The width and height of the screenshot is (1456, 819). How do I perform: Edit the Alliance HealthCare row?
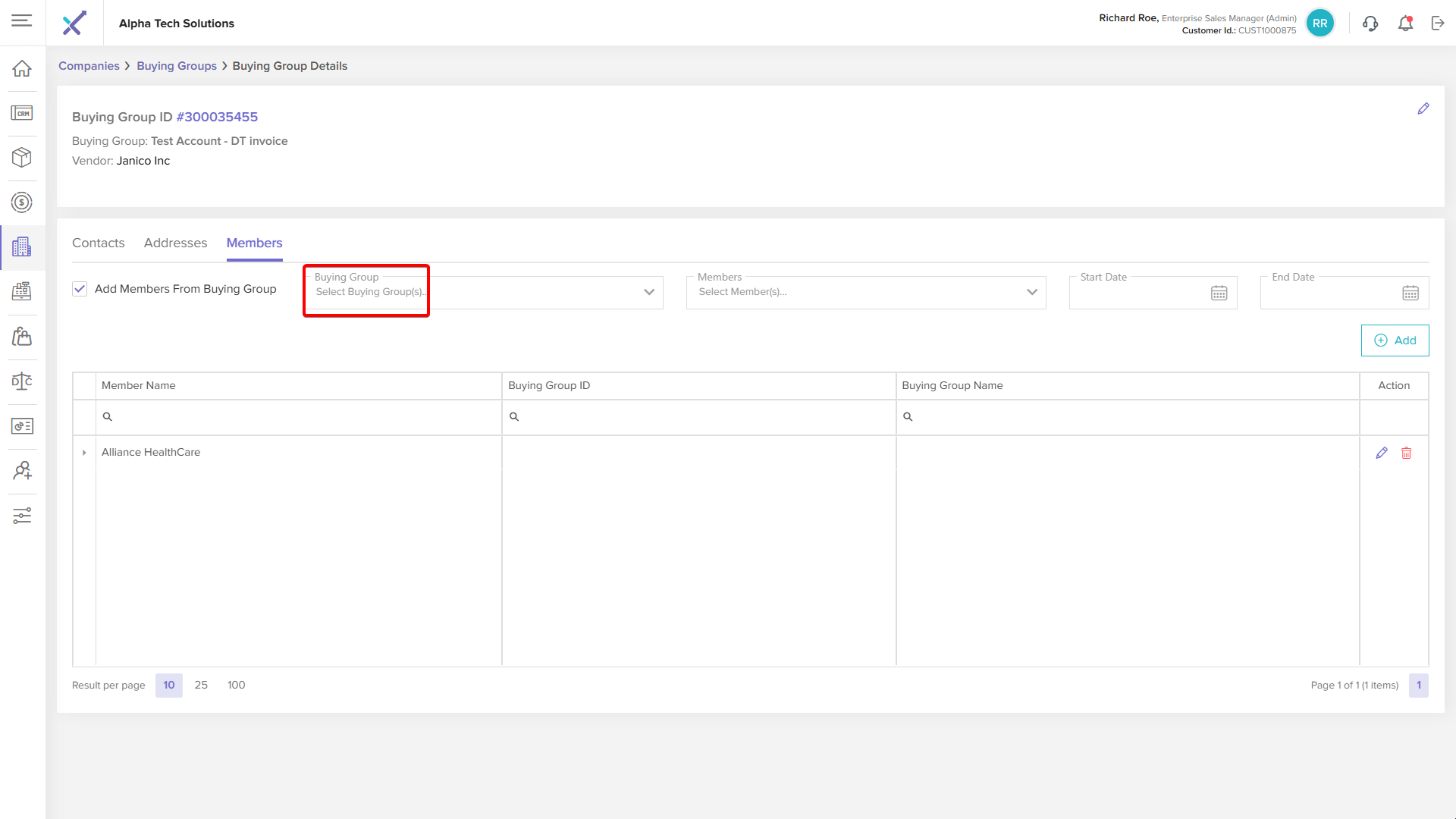(x=1382, y=453)
